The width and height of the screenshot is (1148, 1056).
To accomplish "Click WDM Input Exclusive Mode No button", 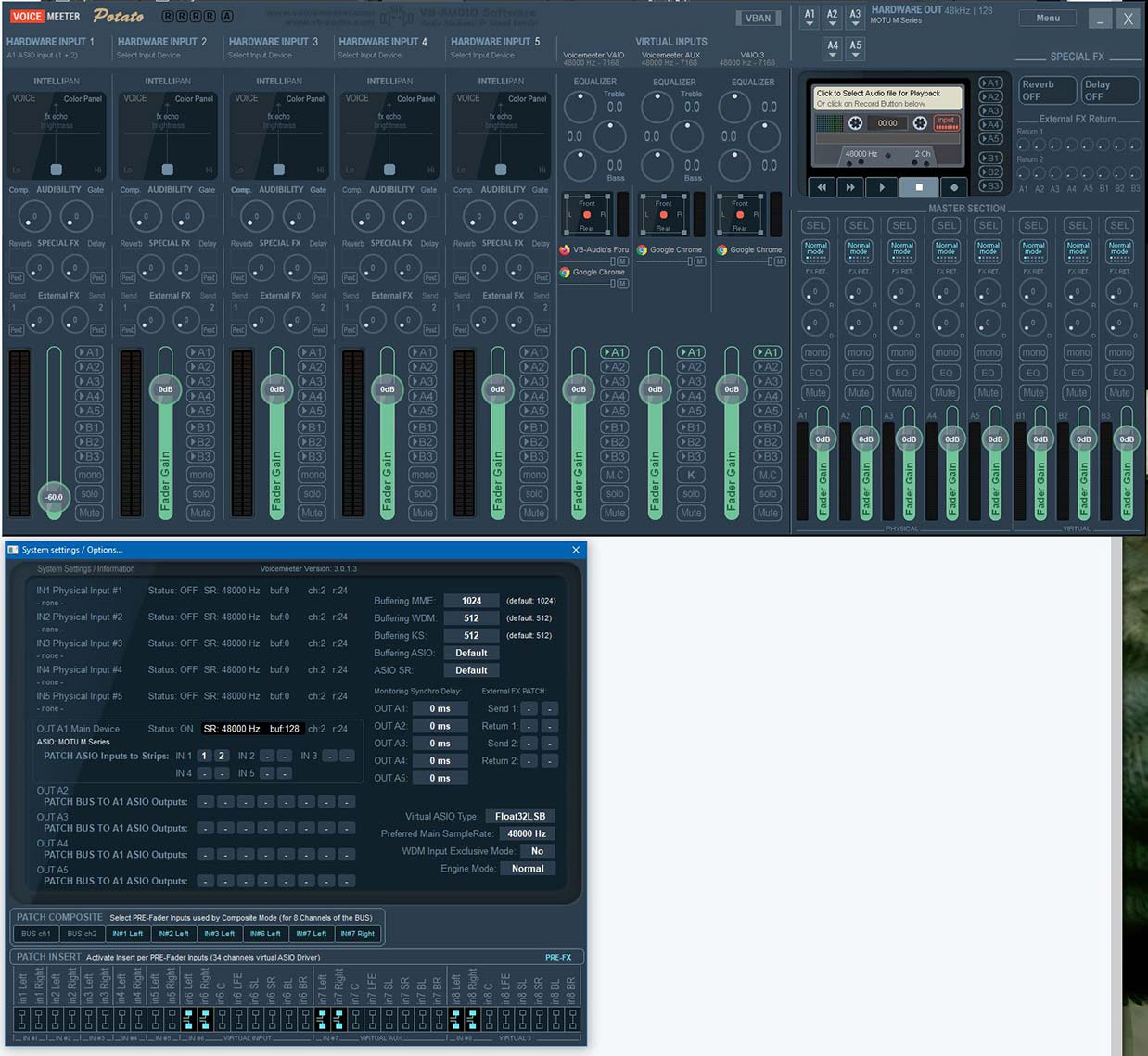I will tap(537, 851).
